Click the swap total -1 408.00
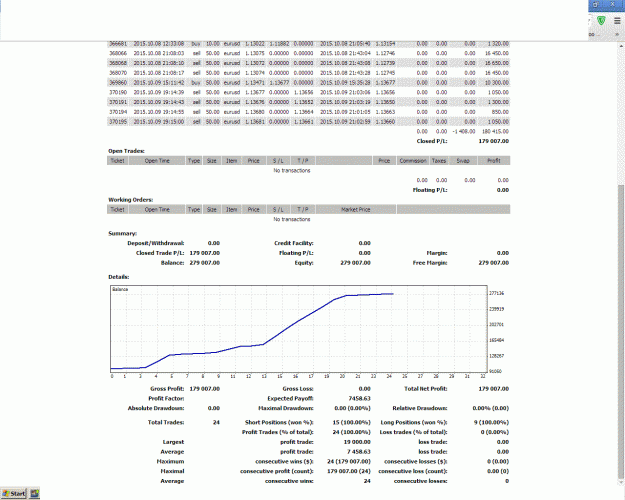The width and height of the screenshot is (625, 500). pyautogui.click(x=464, y=132)
